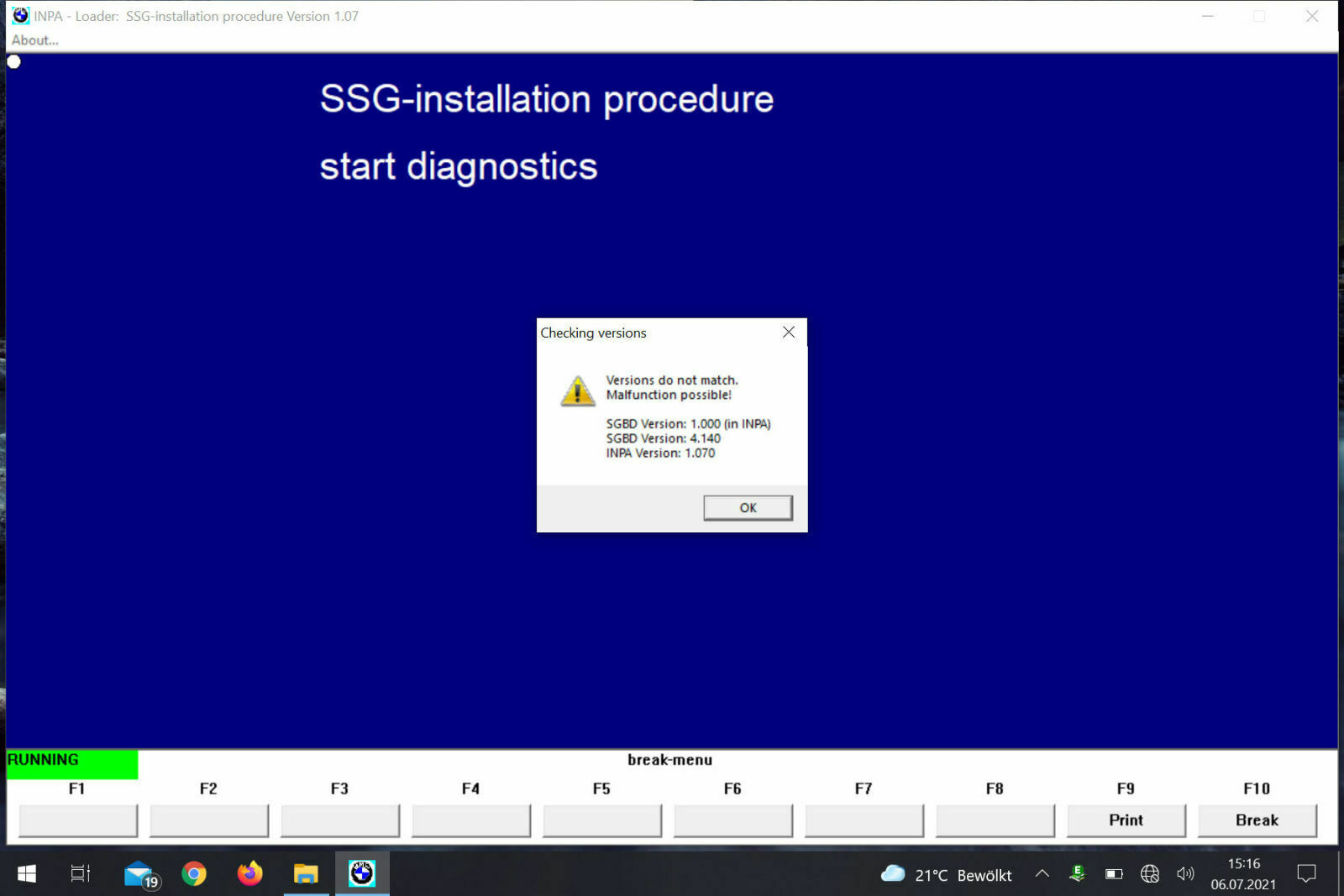
Task: Click OK in the Checking versions dialog
Action: point(747,507)
